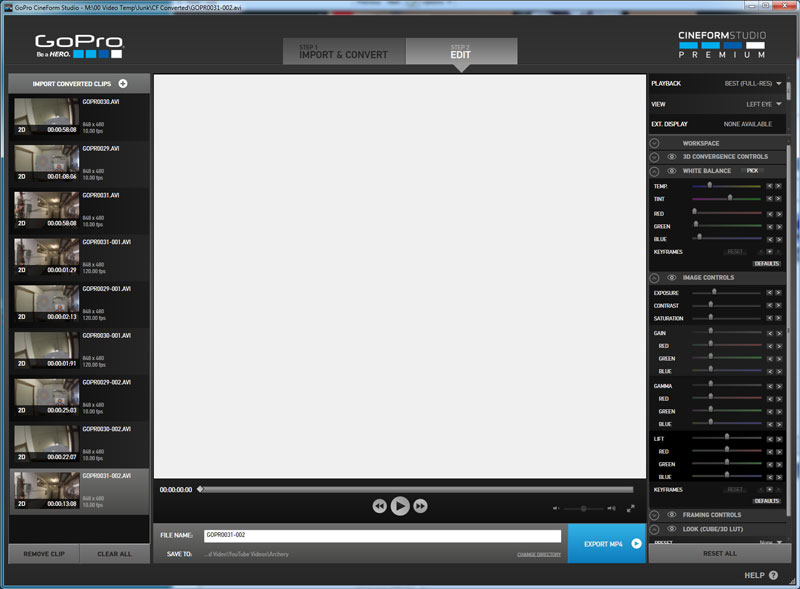Nudge Temp value left with its arrow
The width and height of the screenshot is (800, 589).
pyautogui.click(x=769, y=186)
